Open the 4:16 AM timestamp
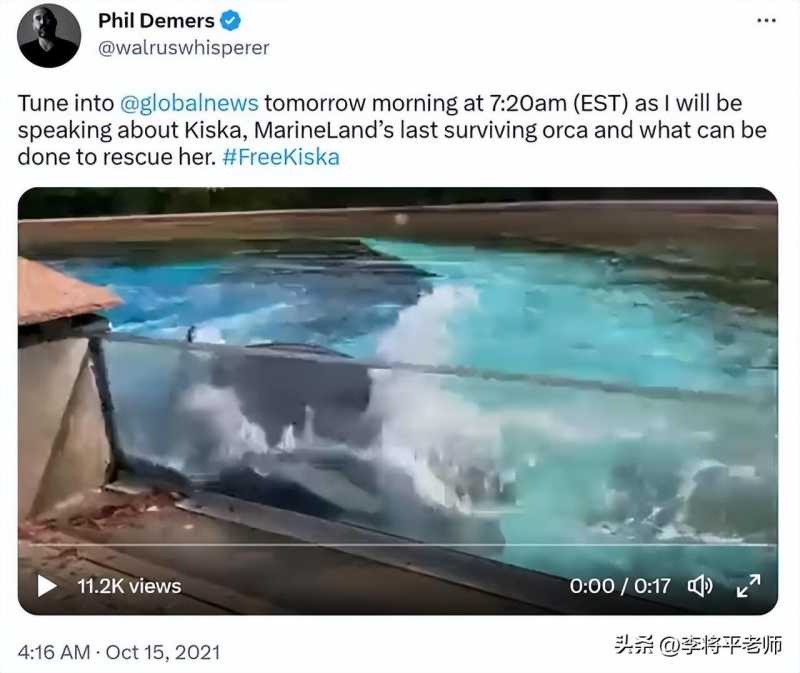Screen dimensions: 800x673 click(54, 652)
